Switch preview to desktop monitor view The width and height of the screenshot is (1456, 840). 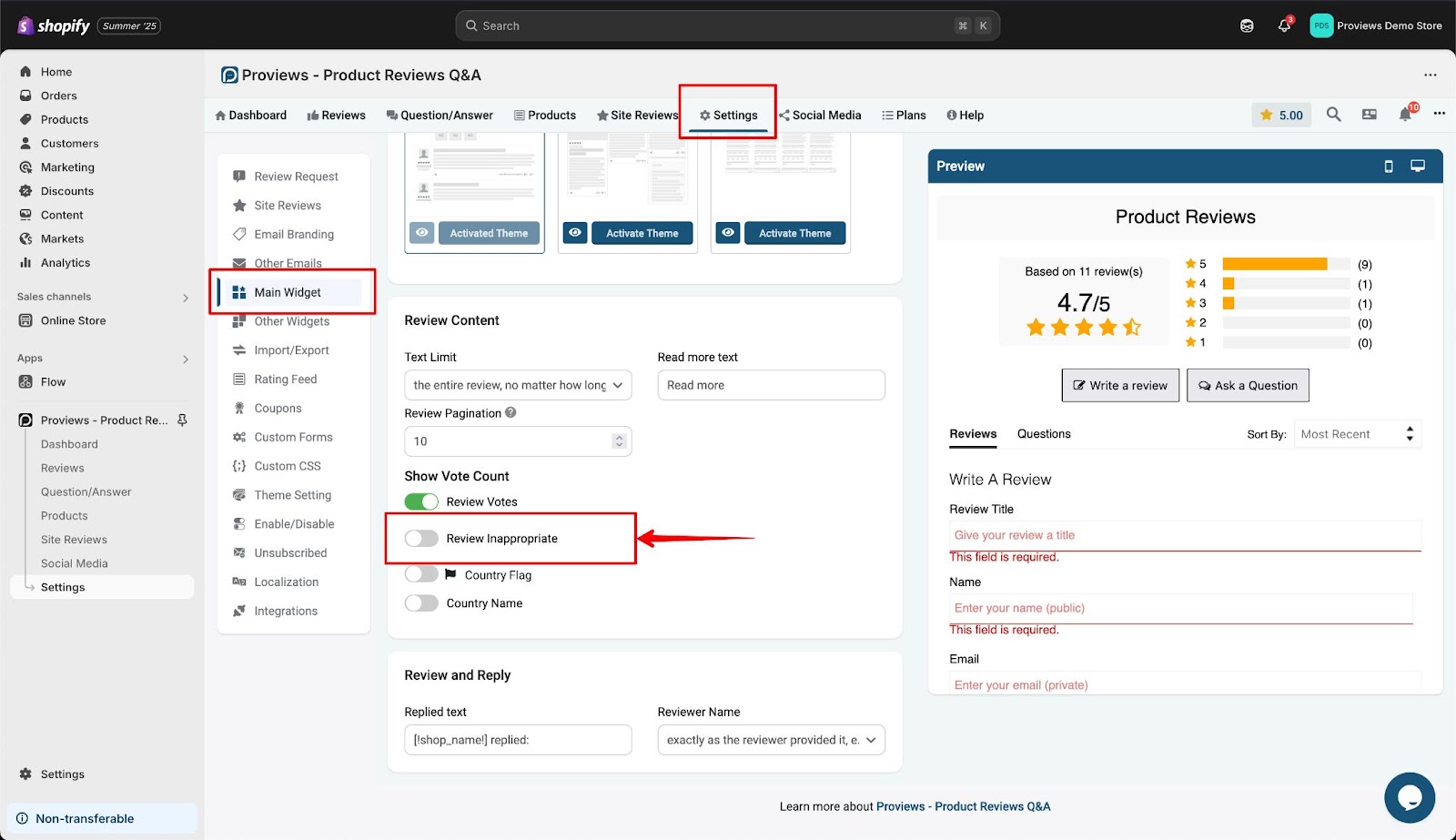[x=1418, y=166]
